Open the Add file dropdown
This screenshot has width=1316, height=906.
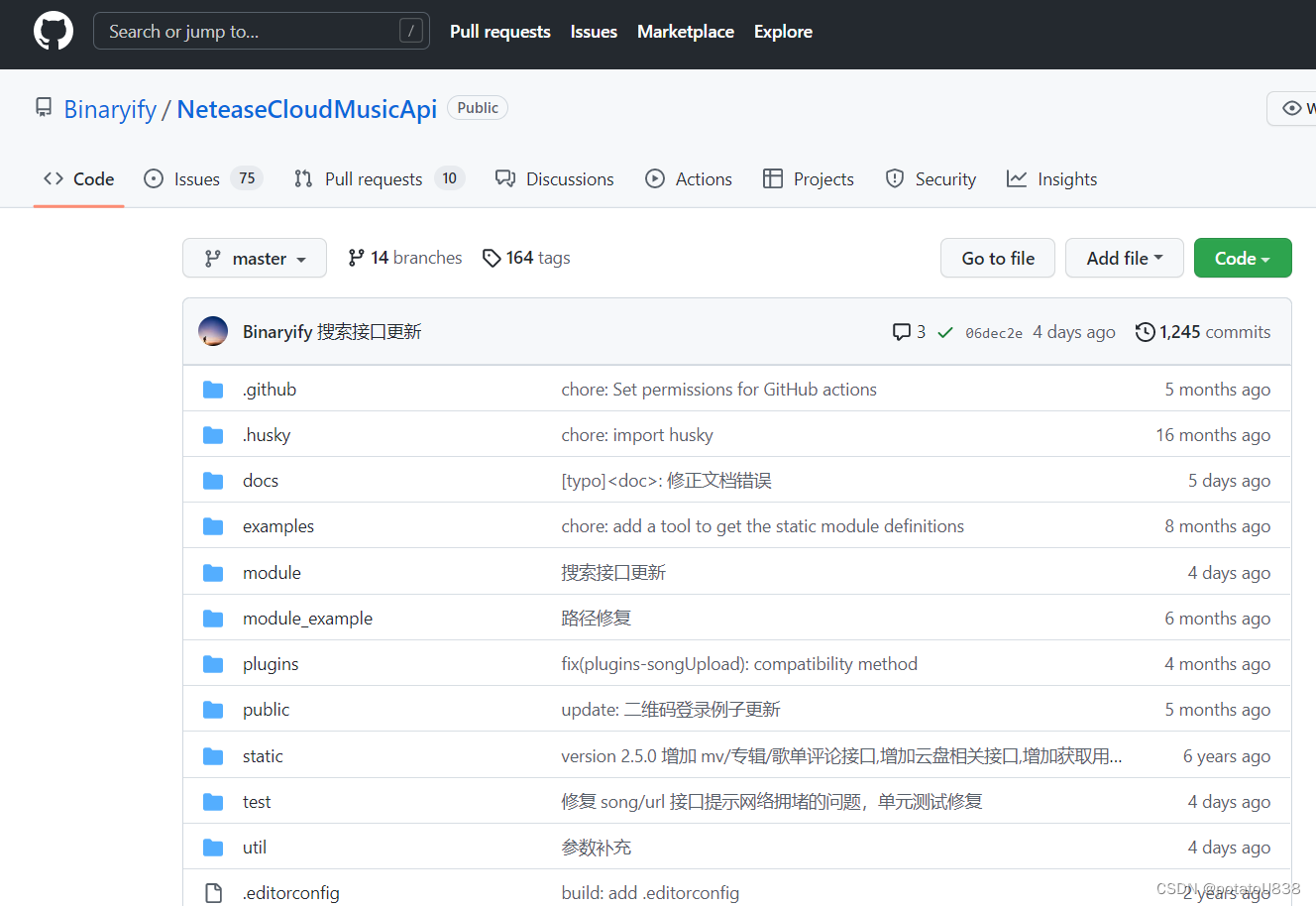(x=1124, y=258)
